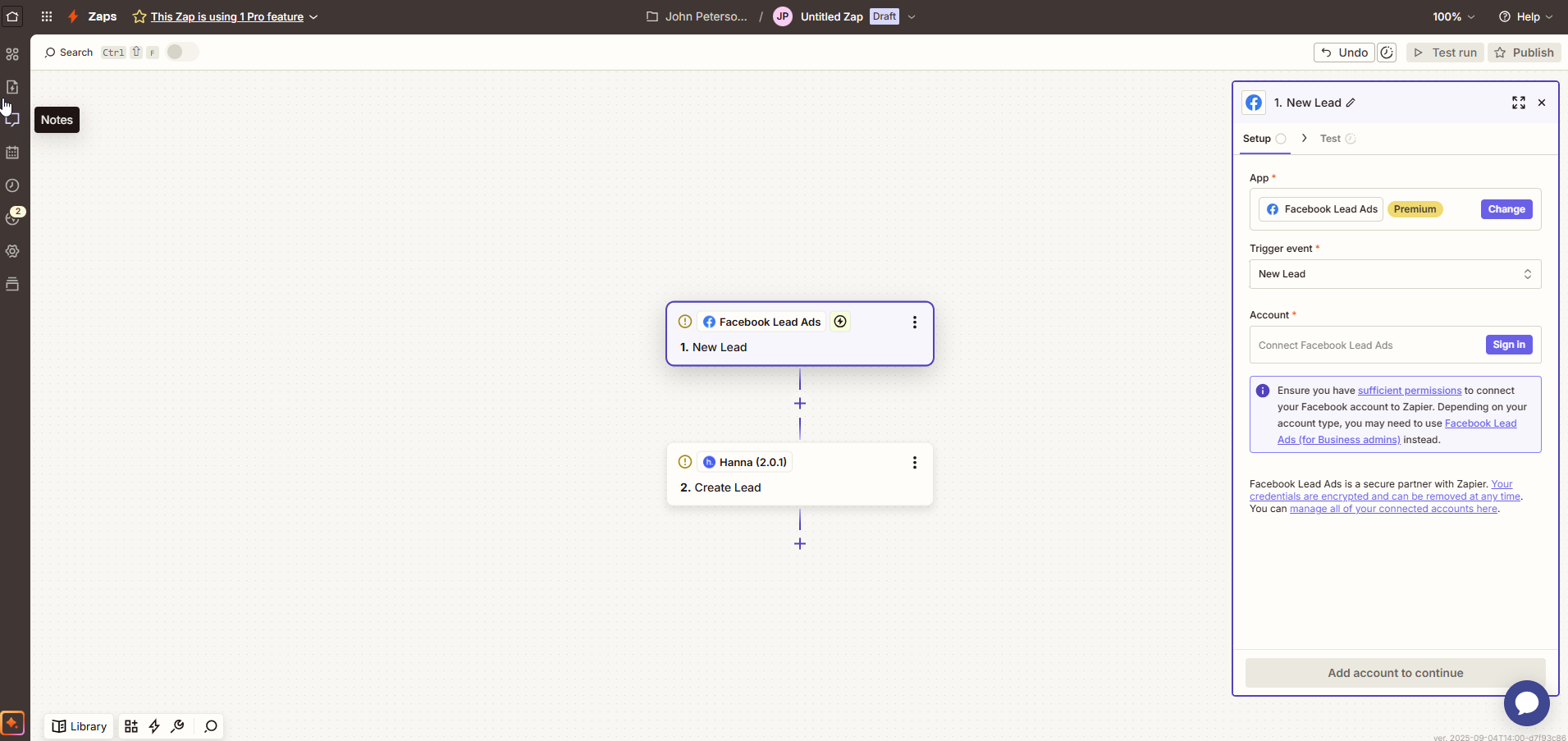Click the Connect Facebook Lead Ads account field
1568x741 pixels.
click(1395, 345)
